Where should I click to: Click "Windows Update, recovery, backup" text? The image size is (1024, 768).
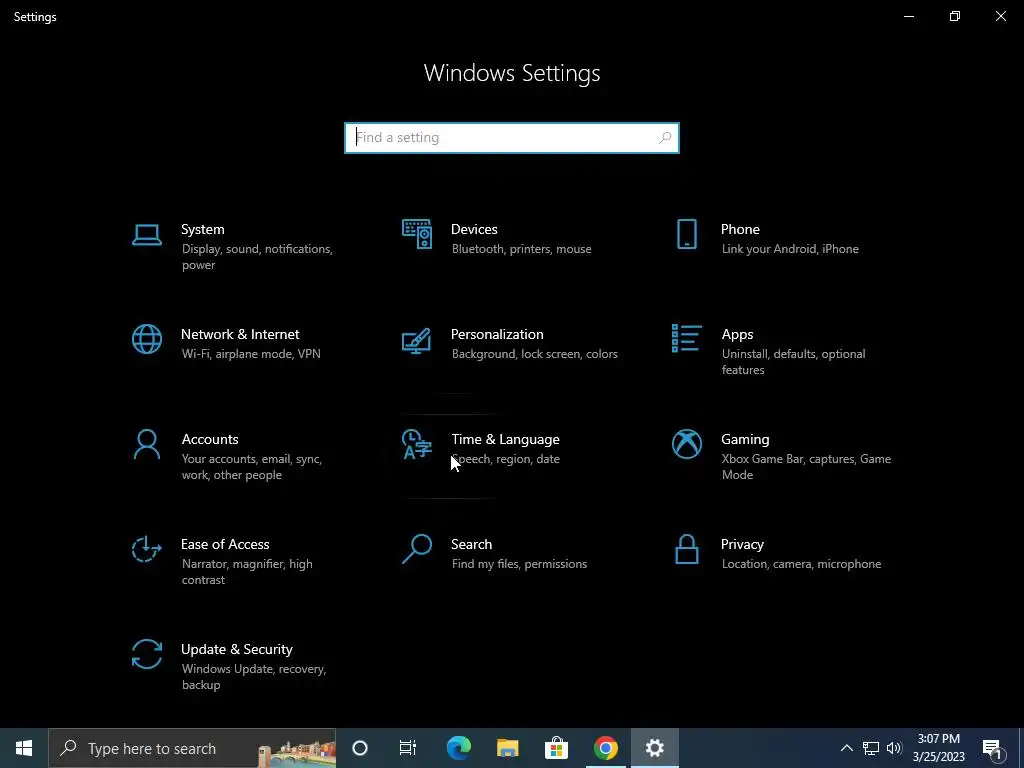click(x=253, y=677)
